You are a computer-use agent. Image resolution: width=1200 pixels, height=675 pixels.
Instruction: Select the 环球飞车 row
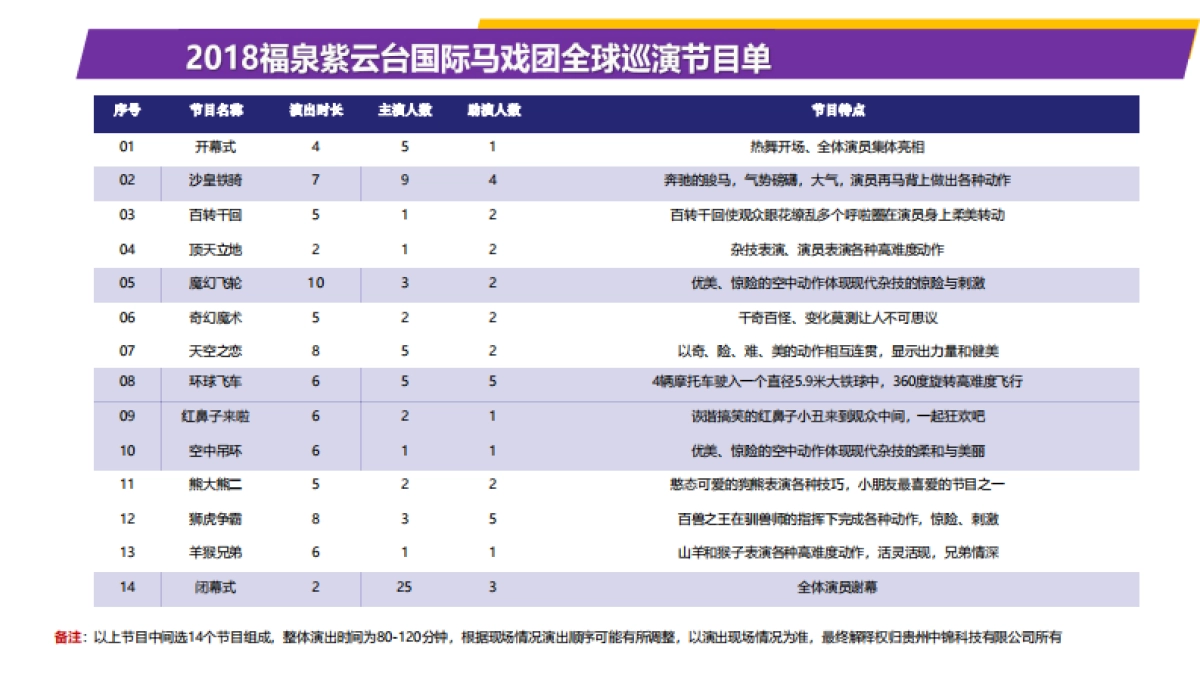(600, 383)
